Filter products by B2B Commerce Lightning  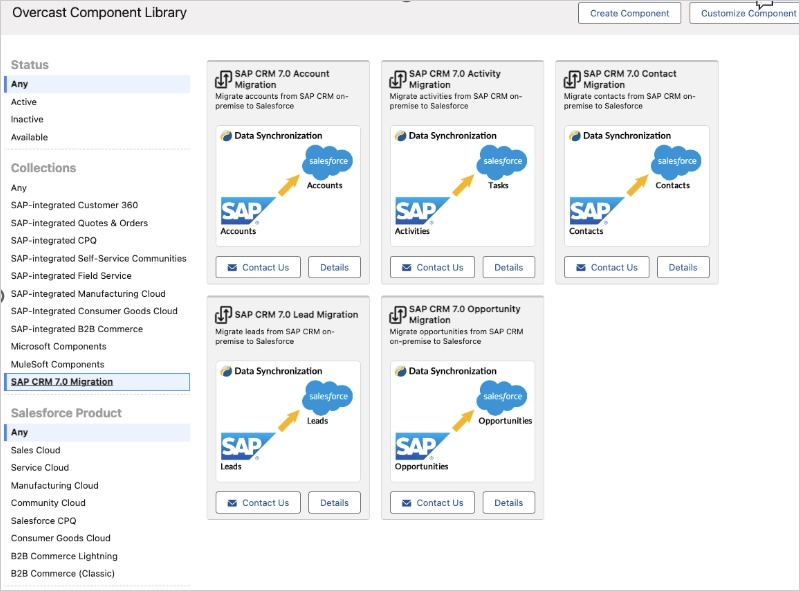tap(64, 555)
